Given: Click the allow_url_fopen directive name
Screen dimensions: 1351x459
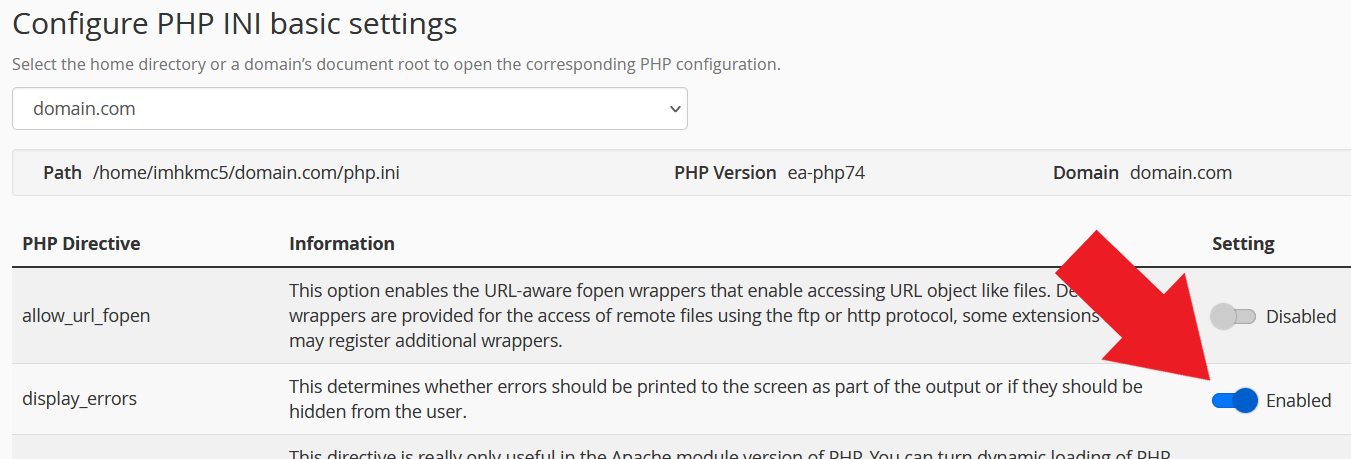Looking at the screenshot, I should [86, 316].
